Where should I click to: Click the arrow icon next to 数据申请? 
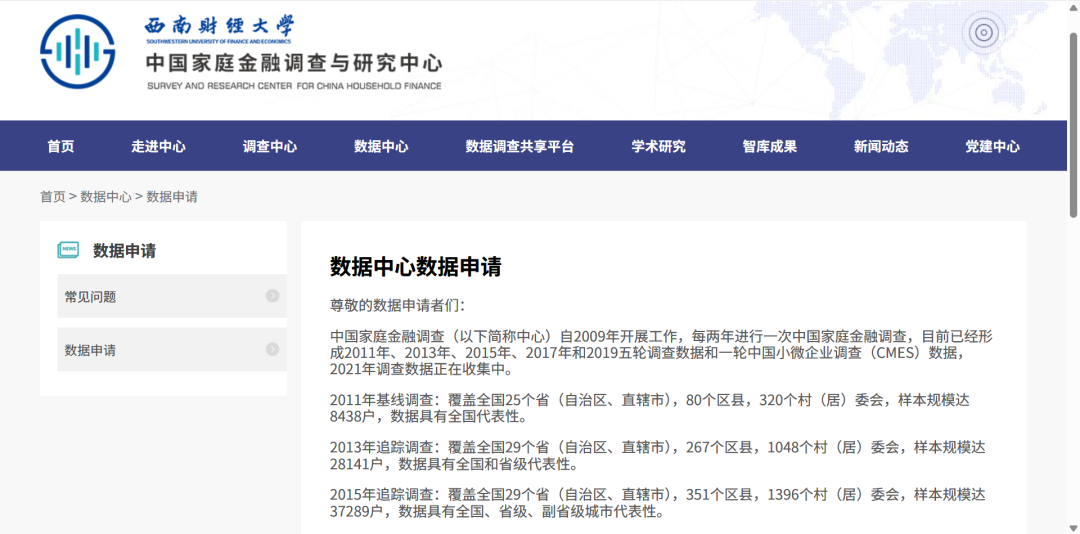pos(272,349)
